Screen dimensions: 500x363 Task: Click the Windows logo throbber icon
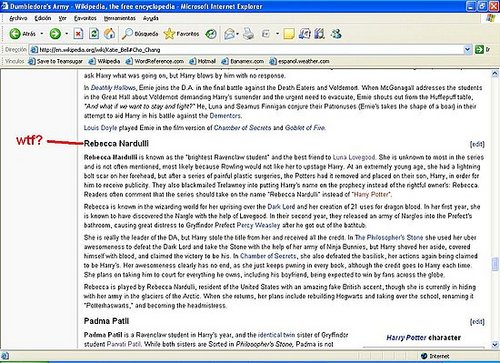tap(491, 18)
